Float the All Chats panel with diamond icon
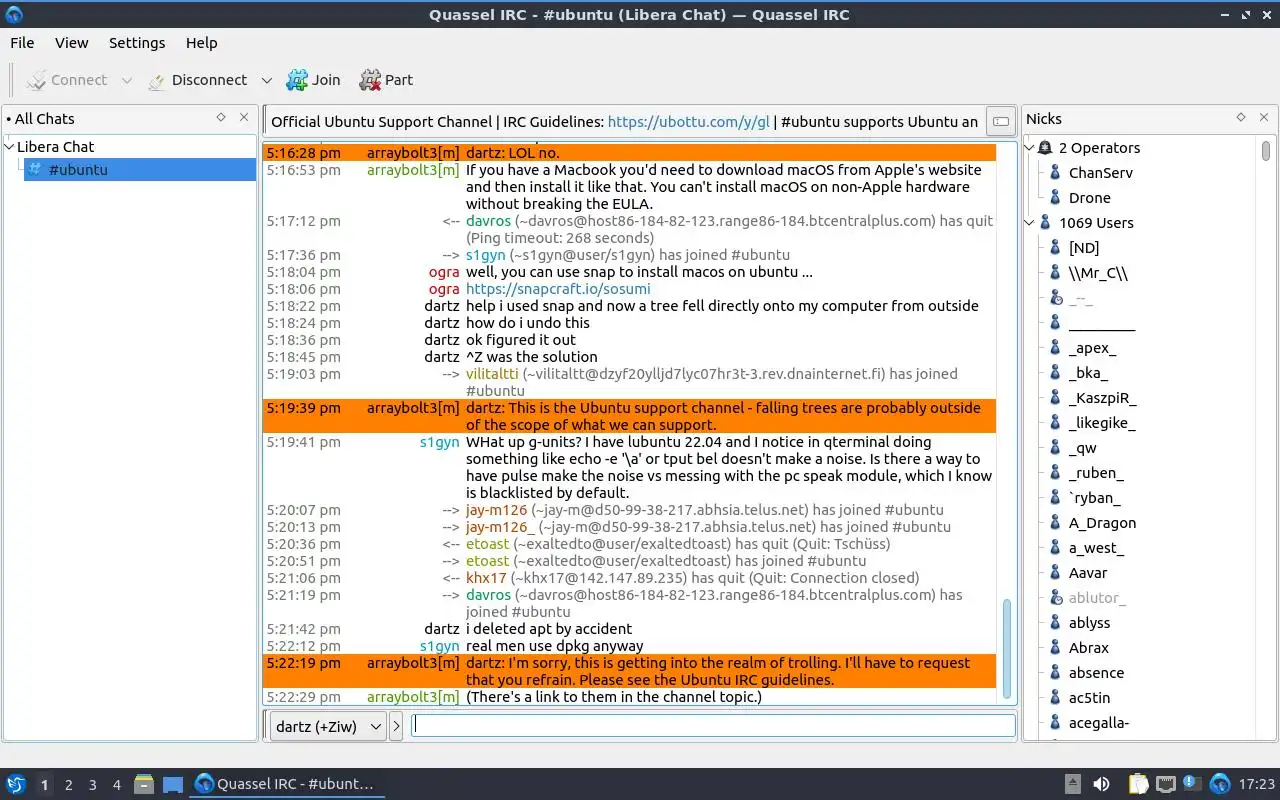This screenshot has height=800, width=1280. [221, 118]
